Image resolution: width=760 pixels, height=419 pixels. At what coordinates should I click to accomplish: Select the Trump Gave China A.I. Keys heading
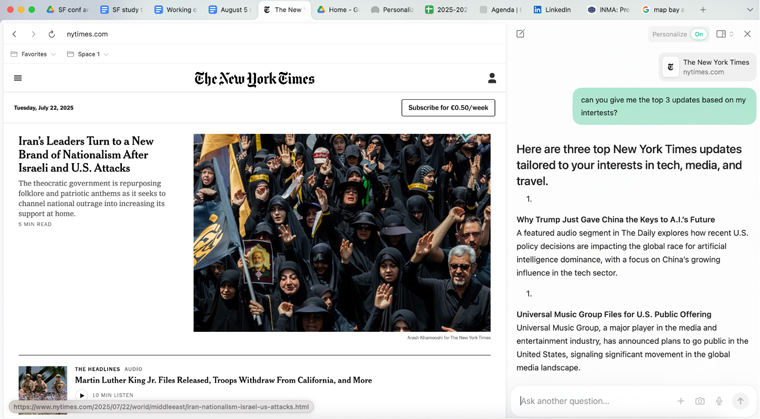(616, 220)
